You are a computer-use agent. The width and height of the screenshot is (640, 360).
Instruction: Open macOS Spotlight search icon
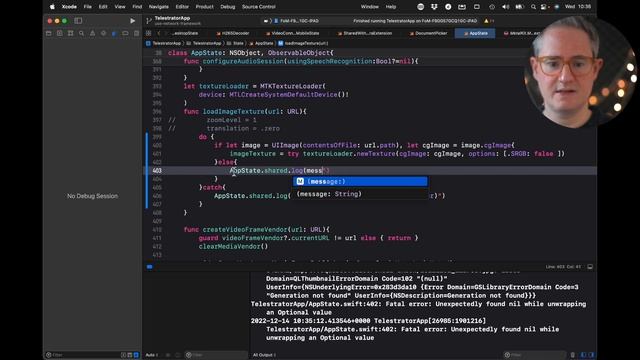tap(533, 7)
